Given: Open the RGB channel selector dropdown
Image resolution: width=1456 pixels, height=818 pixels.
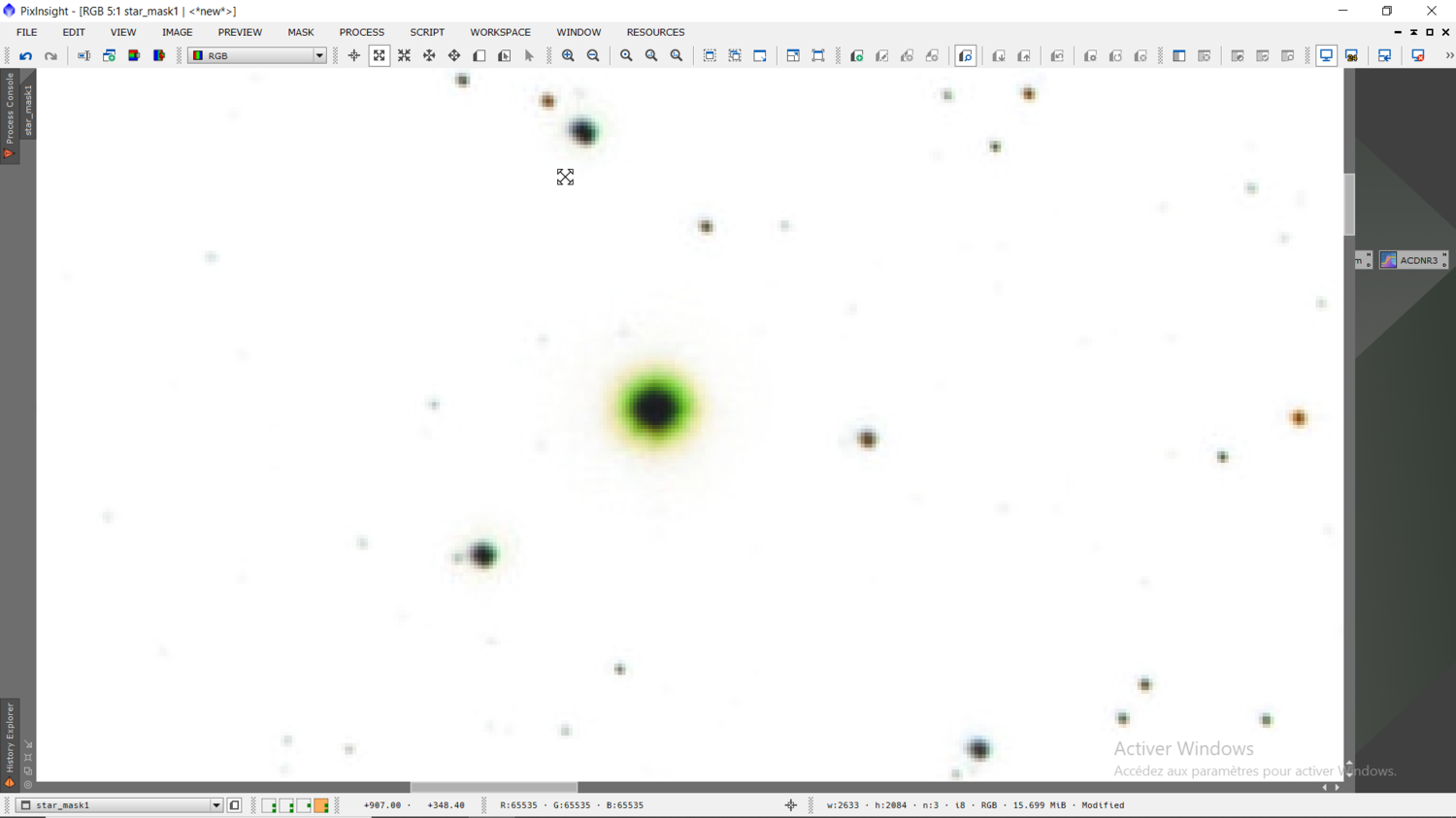Looking at the screenshot, I should point(320,55).
